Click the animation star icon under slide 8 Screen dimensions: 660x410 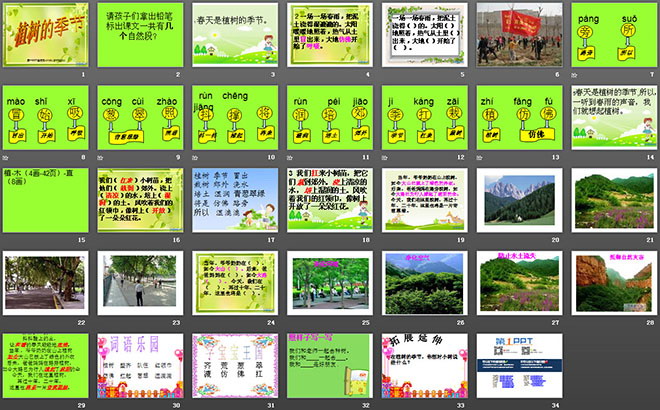tap(5, 157)
